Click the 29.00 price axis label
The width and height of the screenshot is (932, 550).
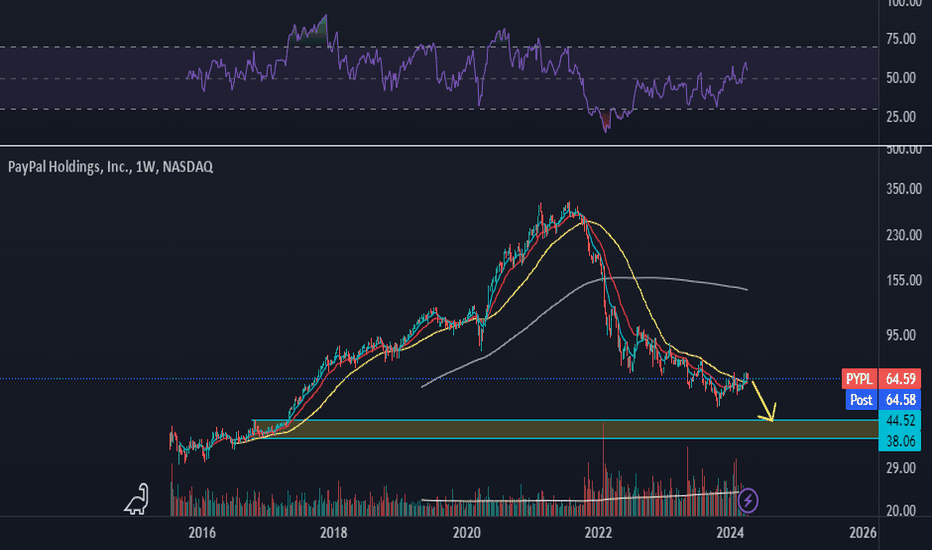coord(901,469)
